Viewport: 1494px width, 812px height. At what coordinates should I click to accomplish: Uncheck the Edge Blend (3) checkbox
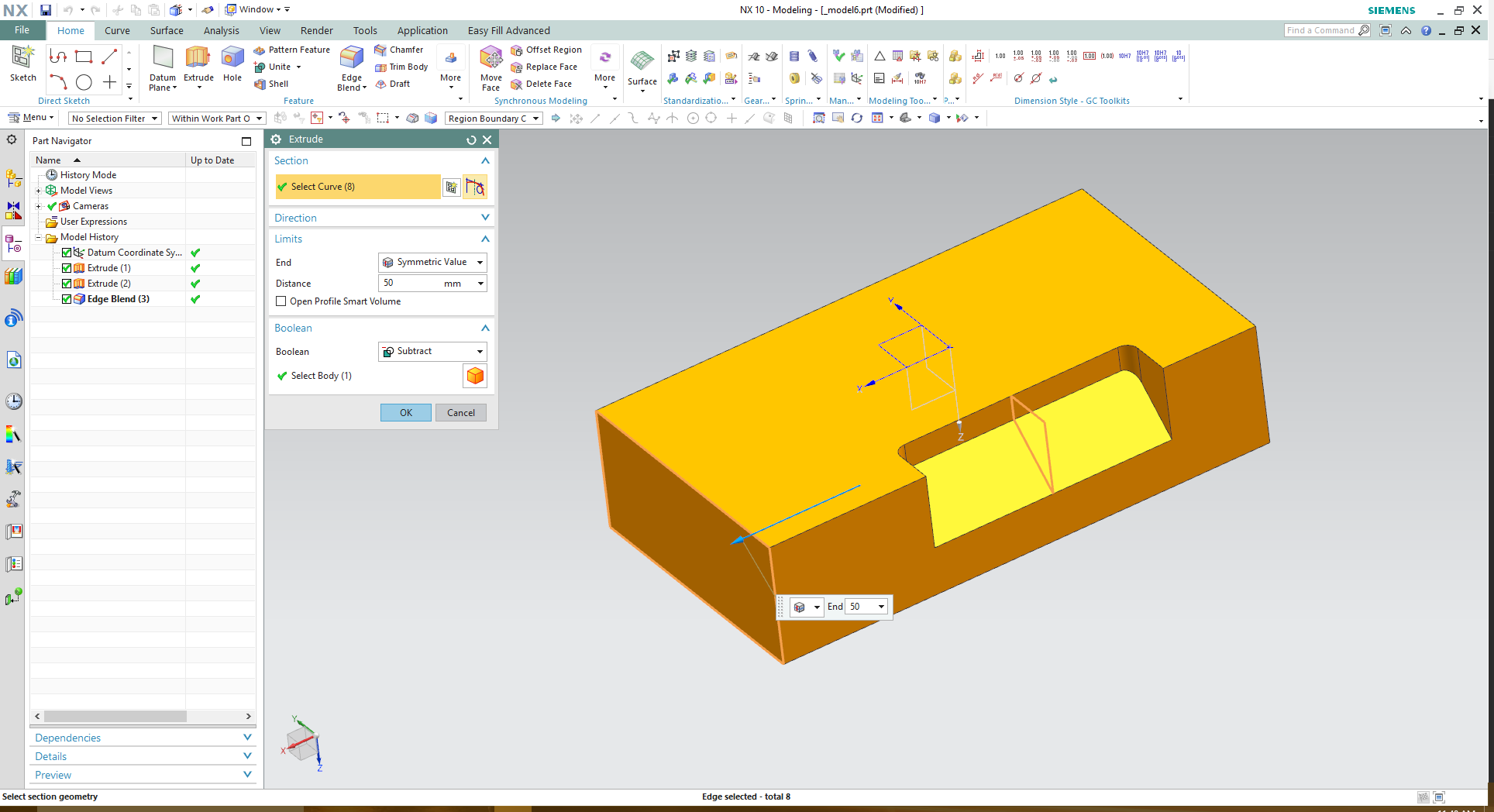(67, 299)
